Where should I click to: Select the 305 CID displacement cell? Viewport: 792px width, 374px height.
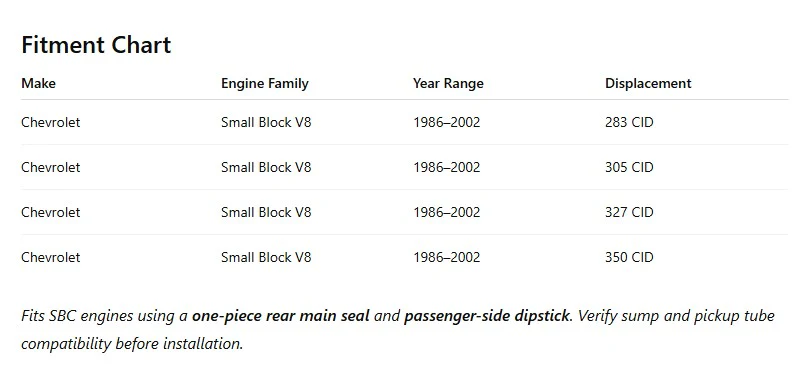point(629,167)
